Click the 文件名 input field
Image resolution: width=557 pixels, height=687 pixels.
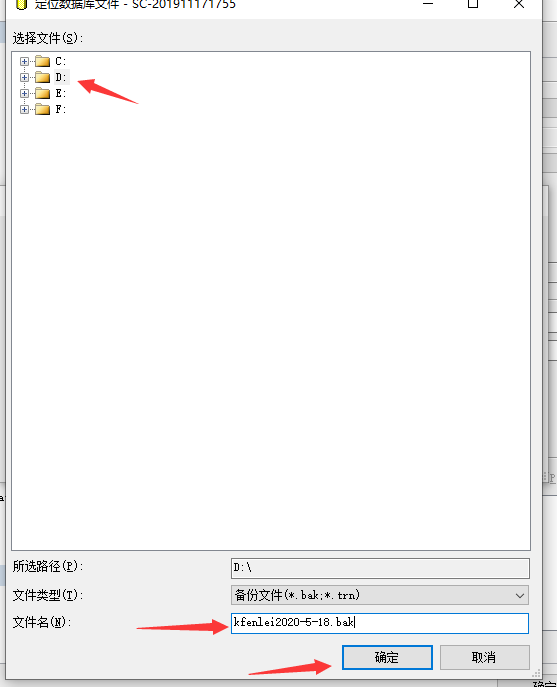pyautogui.click(x=380, y=623)
